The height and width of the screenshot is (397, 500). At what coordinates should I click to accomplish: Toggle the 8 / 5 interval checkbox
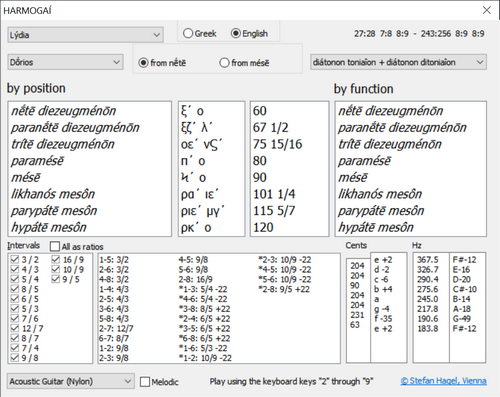point(15,289)
